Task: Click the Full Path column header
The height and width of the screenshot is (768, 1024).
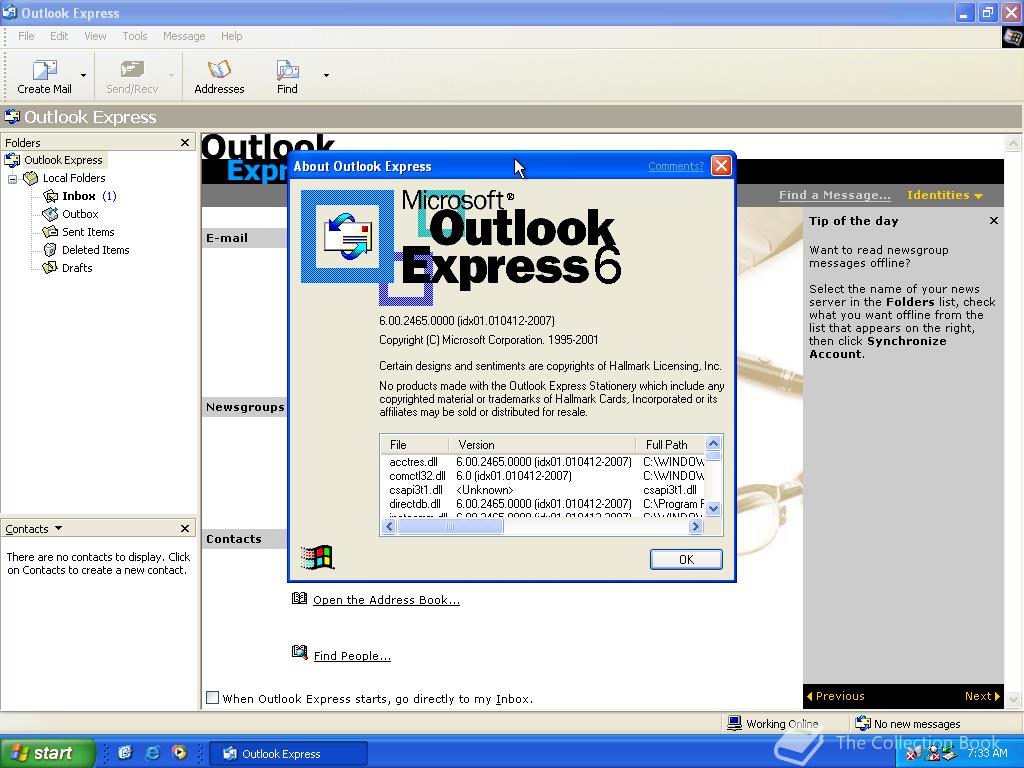Action: click(671, 445)
